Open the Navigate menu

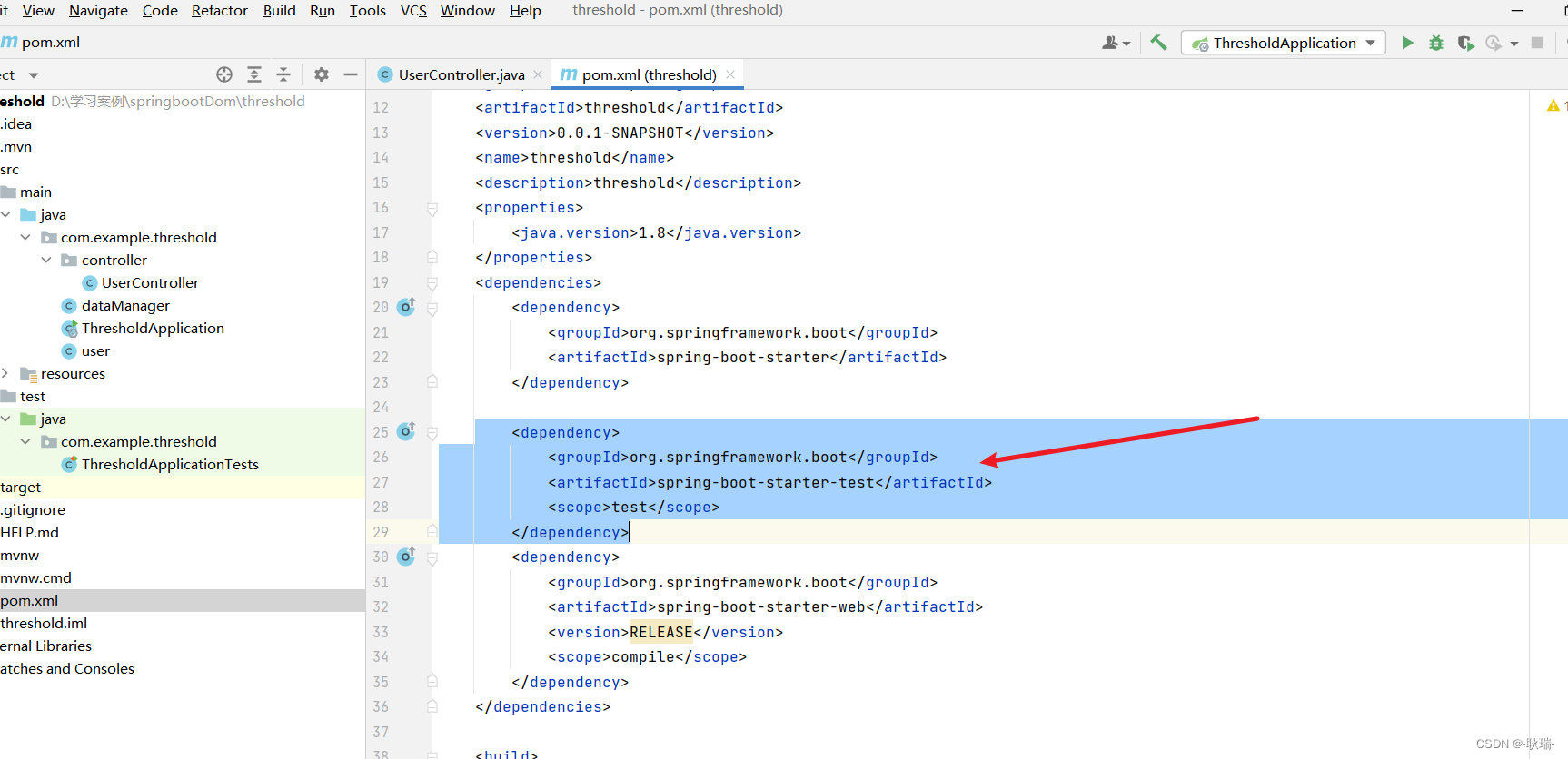[98, 11]
